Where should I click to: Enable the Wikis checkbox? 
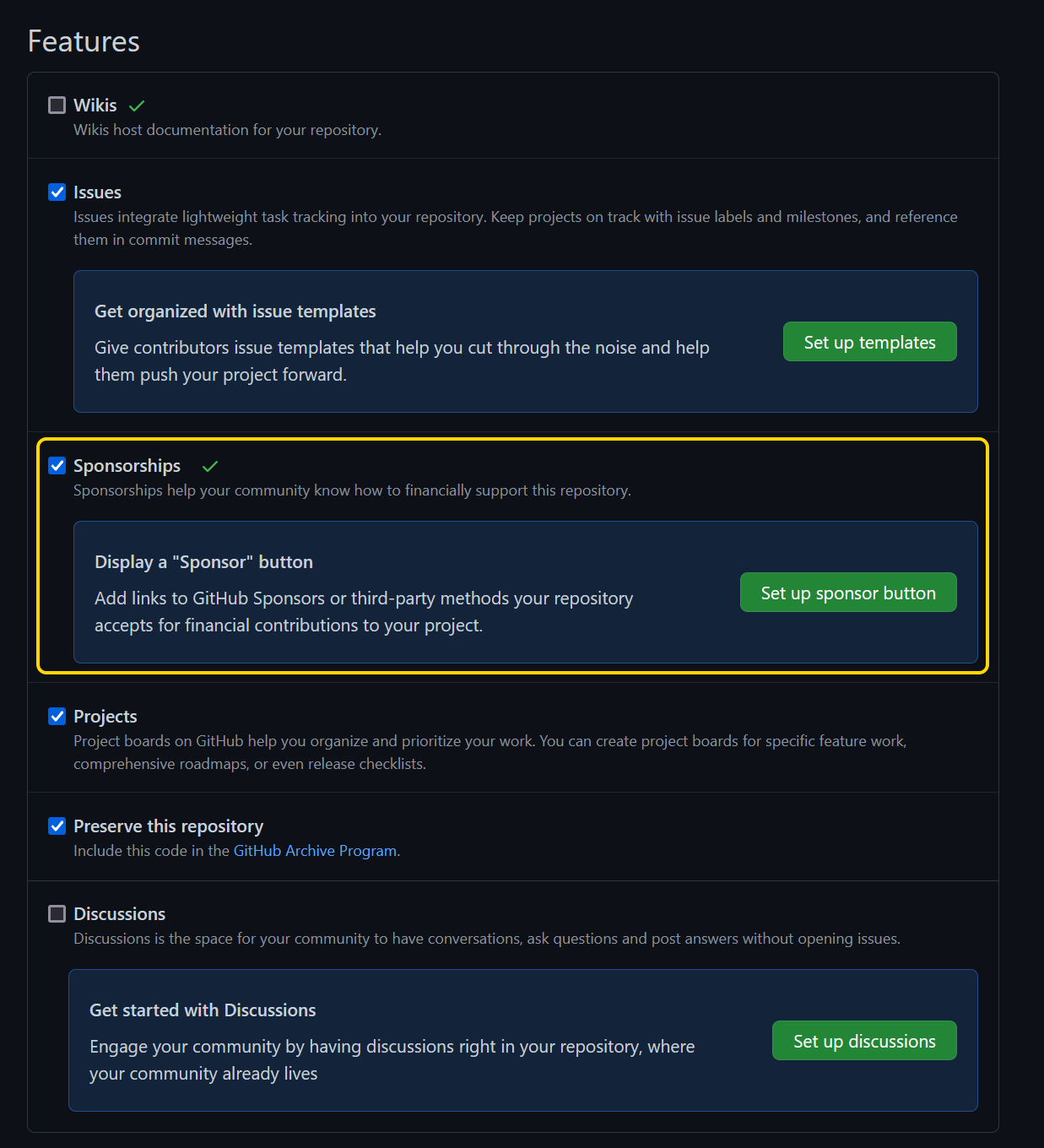coord(57,105)
